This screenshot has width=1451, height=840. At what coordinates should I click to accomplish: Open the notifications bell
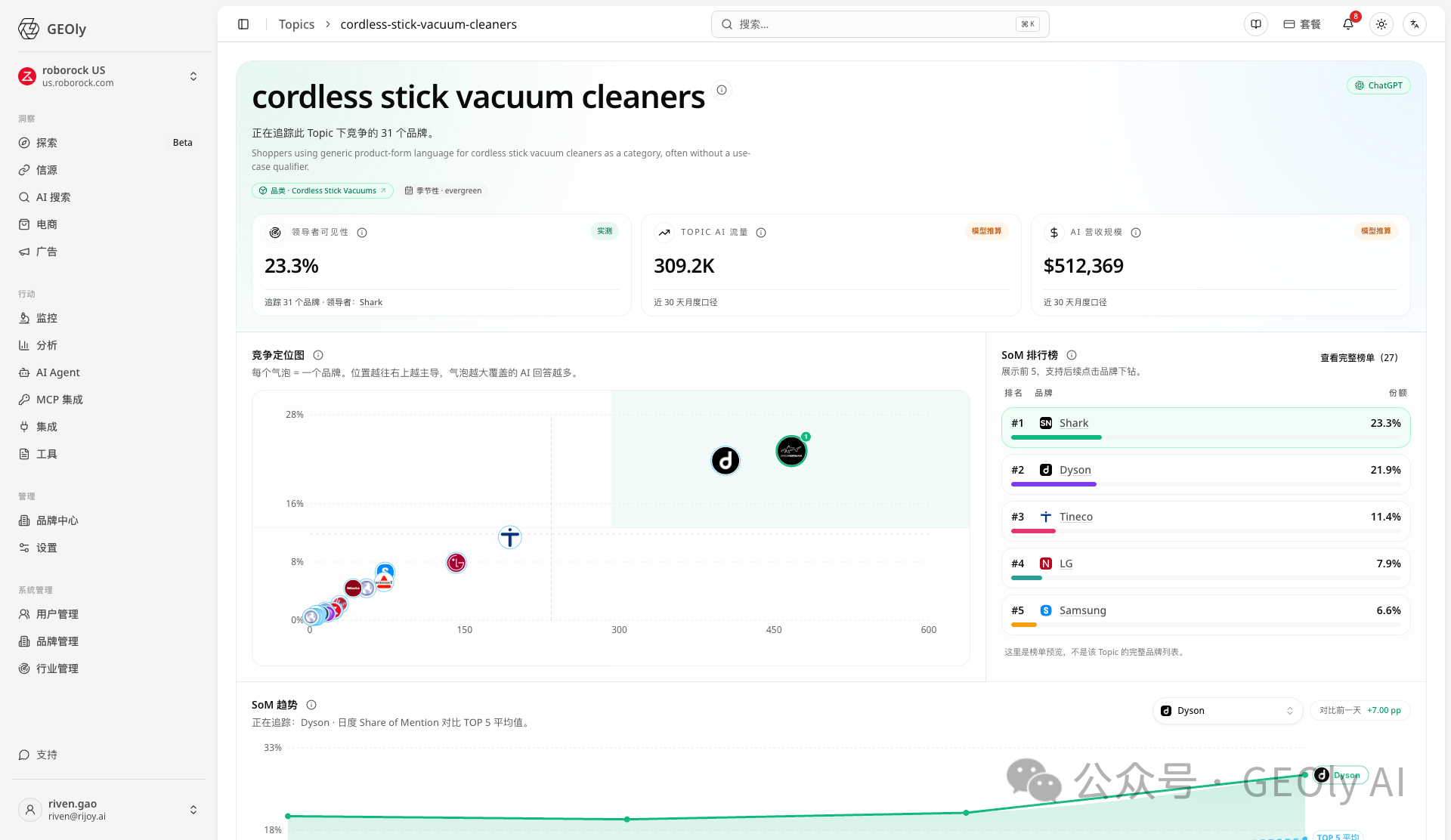point(1348,24)
